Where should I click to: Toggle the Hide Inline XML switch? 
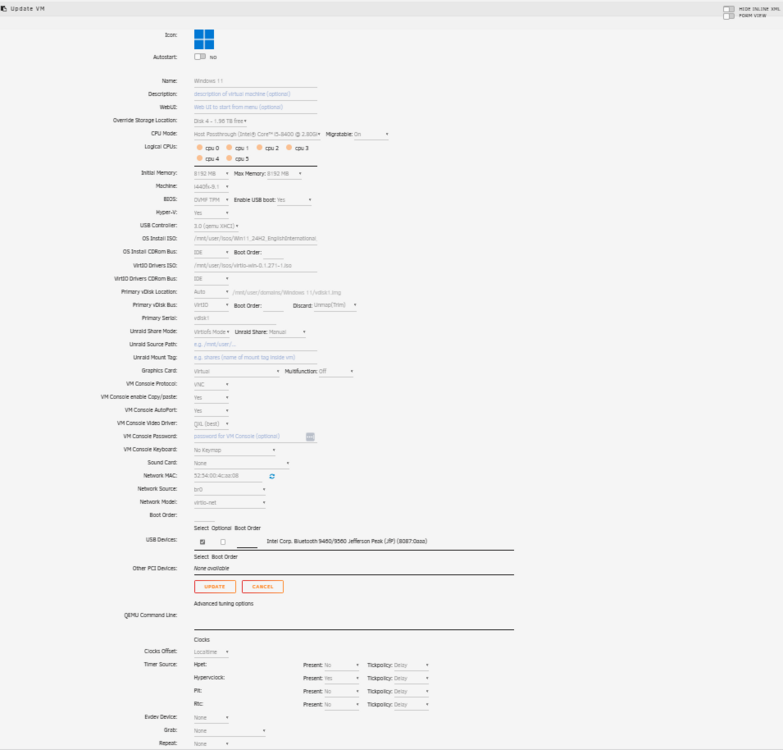pyautogui.click(x=729, y=9)
